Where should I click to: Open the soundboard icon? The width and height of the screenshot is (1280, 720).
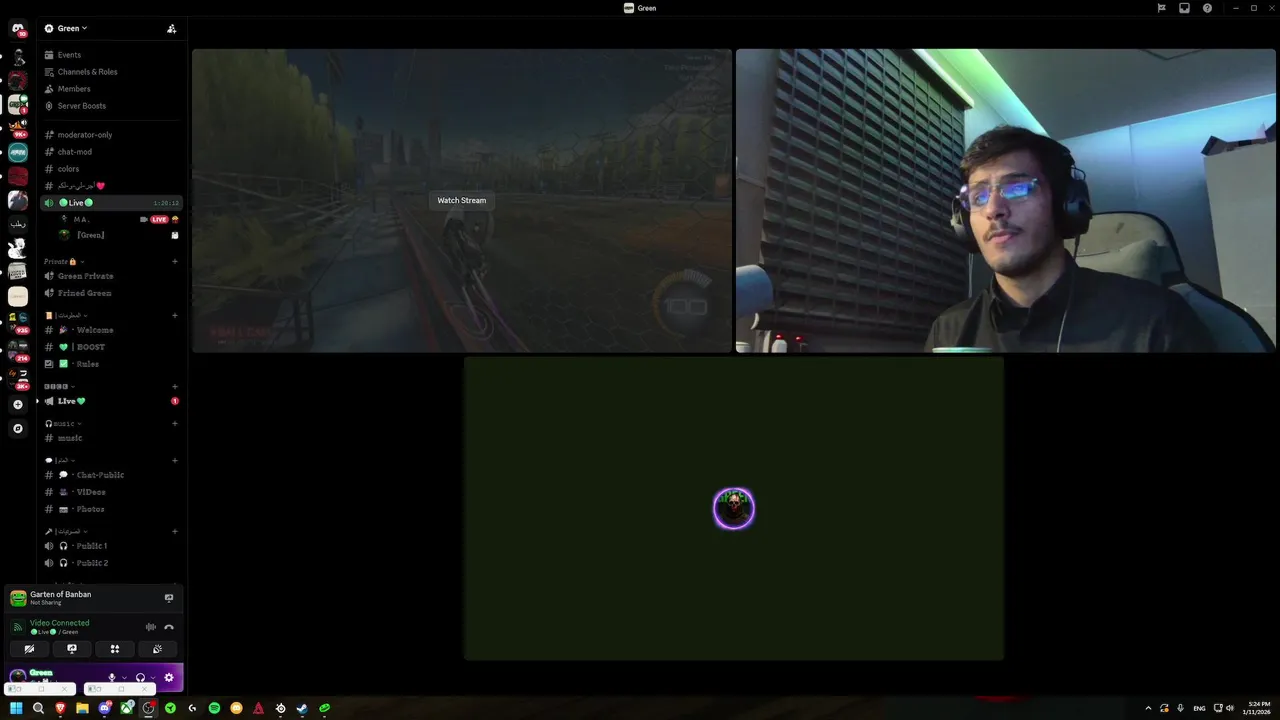pyautogui.click(x=157, y=649)
